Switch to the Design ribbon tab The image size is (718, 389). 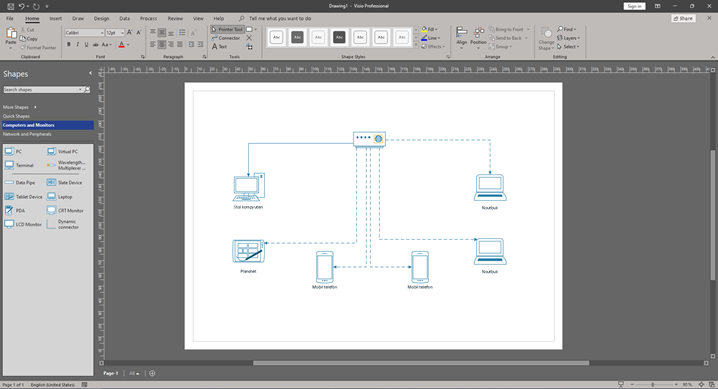pos(101,19)
